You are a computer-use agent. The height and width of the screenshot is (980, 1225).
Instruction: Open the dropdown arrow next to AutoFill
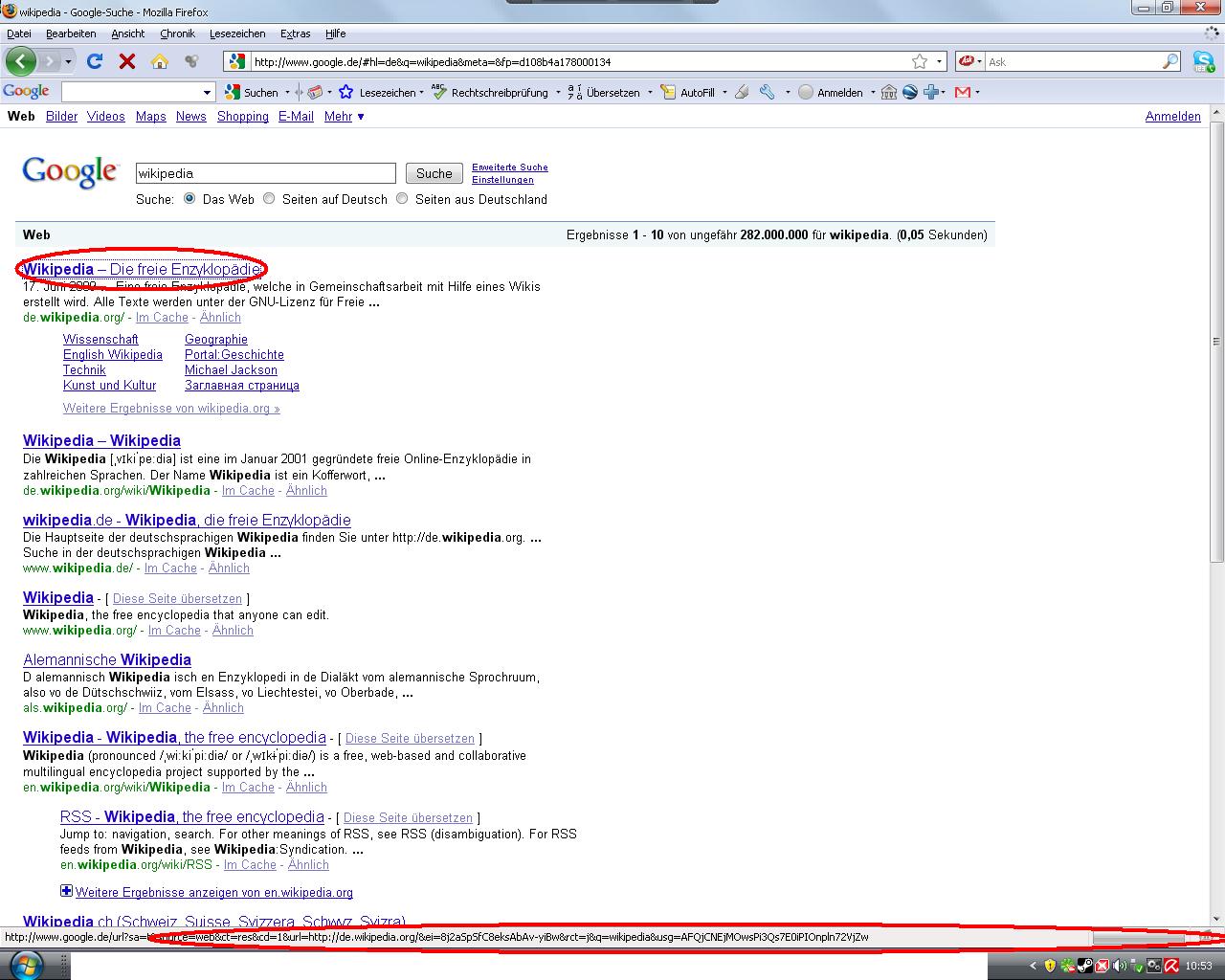[x=724, y=92]
